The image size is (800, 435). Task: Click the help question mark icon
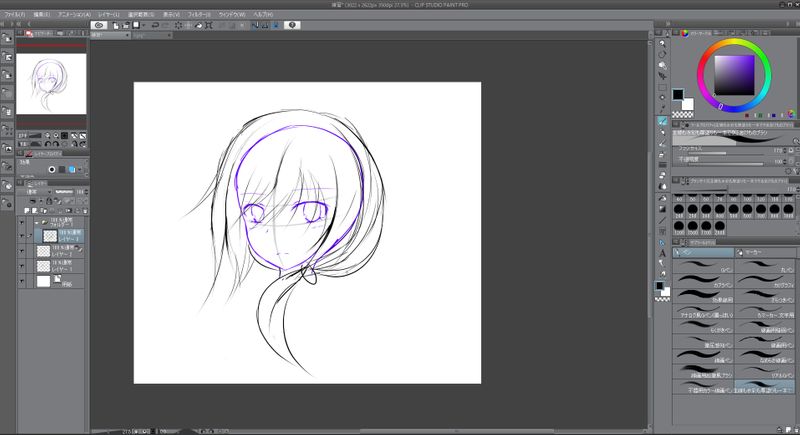[291, 25]
